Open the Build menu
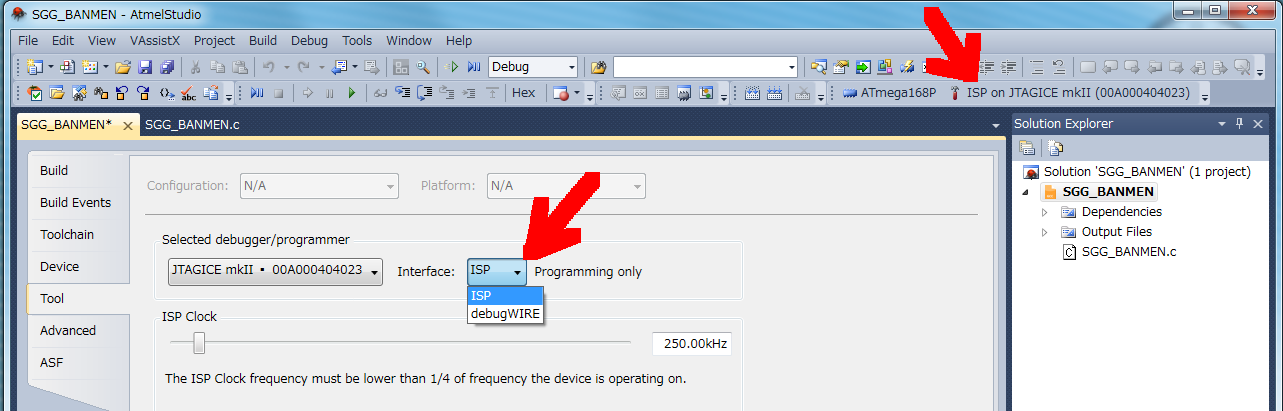This screenshot has height=411, width=1283. click(x=263, y=41)
